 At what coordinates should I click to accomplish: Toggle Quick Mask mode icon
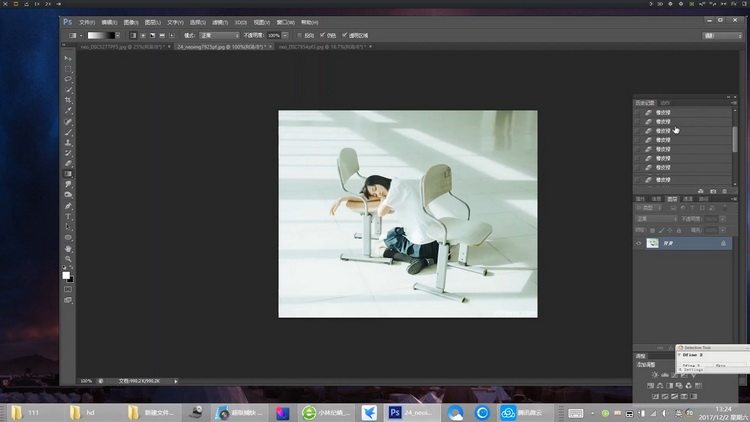(x=68, y=289)
